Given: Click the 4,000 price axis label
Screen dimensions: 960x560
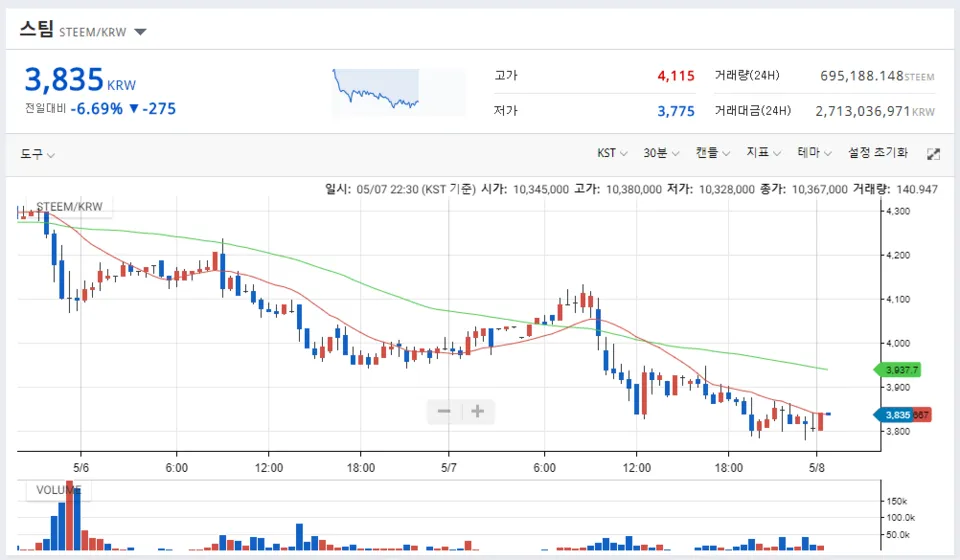Looking at the screenshot, I should 898,343.
